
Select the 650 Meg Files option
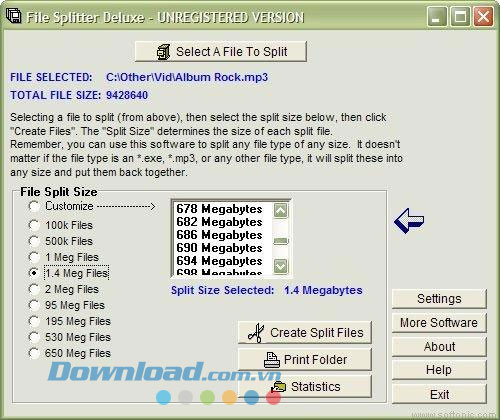[x=34, y=353]
